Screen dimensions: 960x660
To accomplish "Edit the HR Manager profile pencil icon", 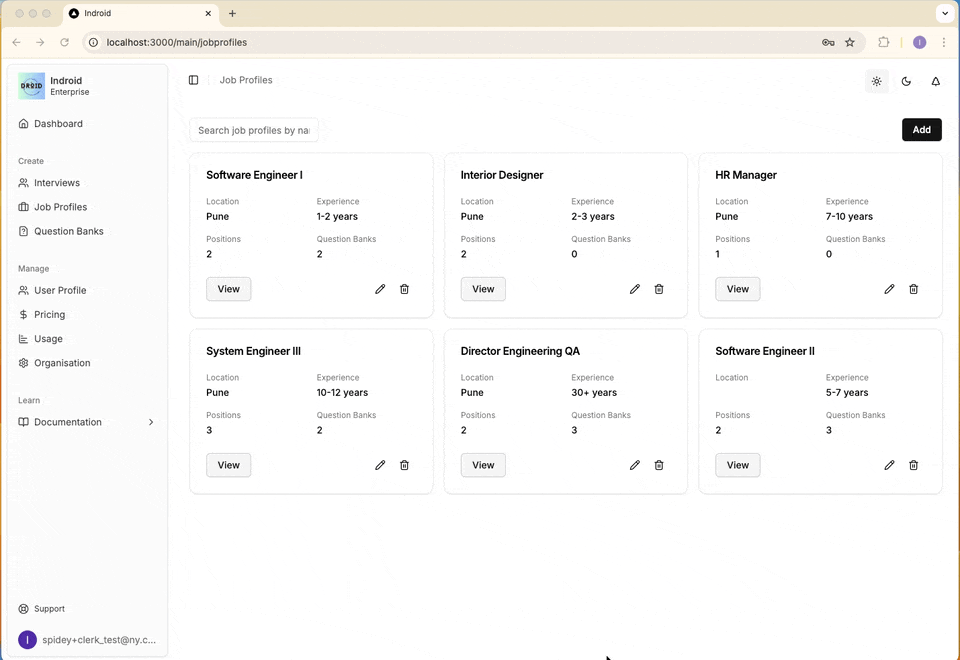I will click(889, 289).
